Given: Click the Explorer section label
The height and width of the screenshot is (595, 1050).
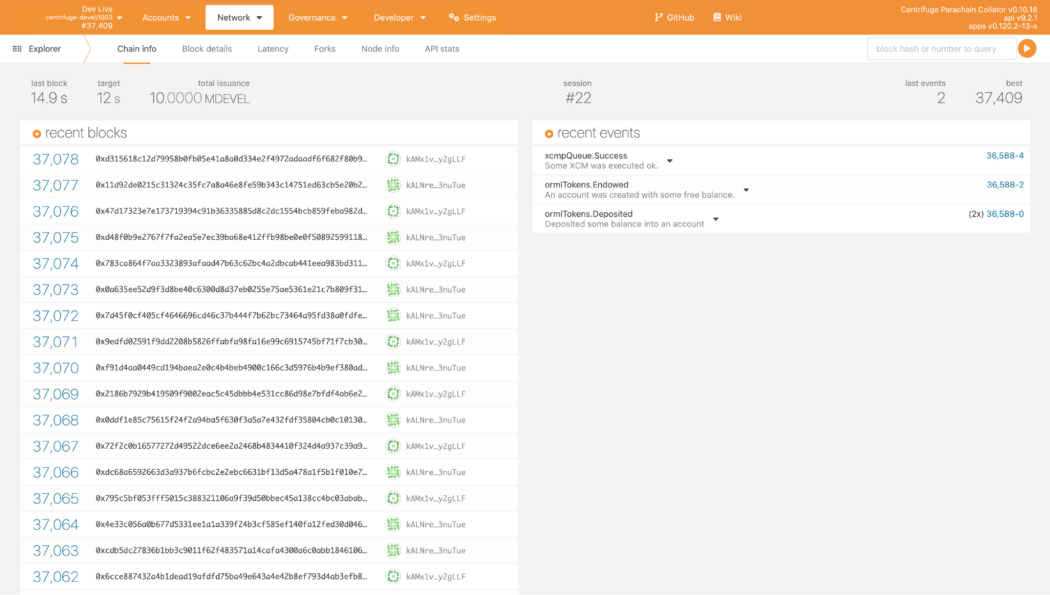Looking at the screenshot, I should pos(45,49).
